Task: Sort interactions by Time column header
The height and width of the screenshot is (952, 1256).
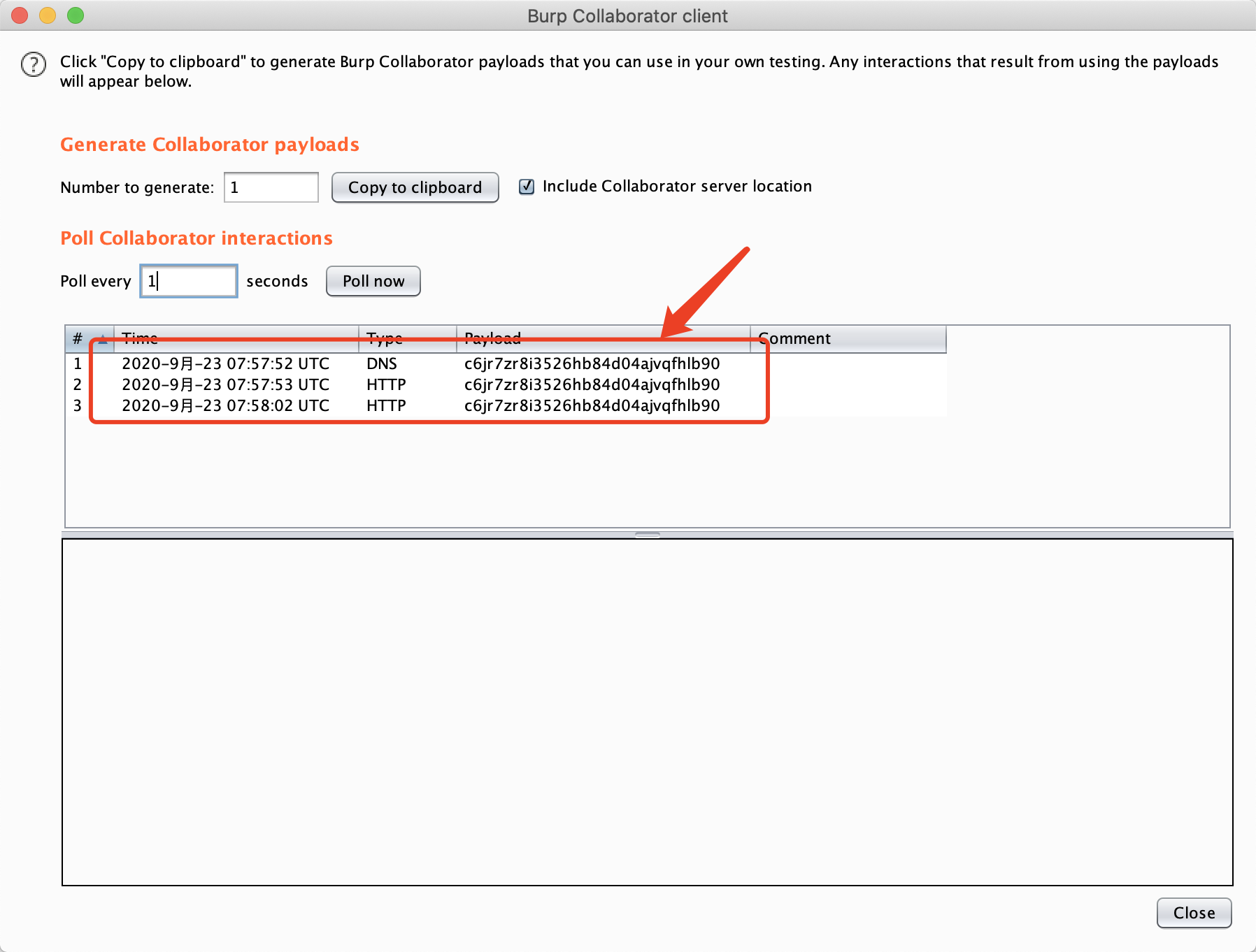Action: pos(236,339)
